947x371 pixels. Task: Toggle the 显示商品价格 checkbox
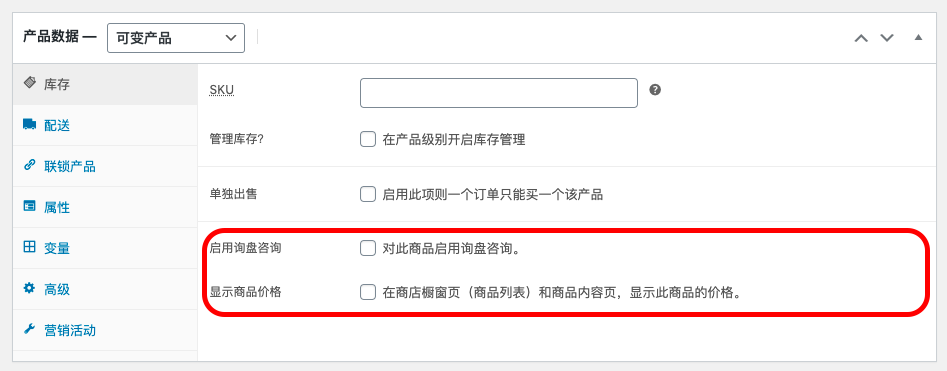(368, 292)
